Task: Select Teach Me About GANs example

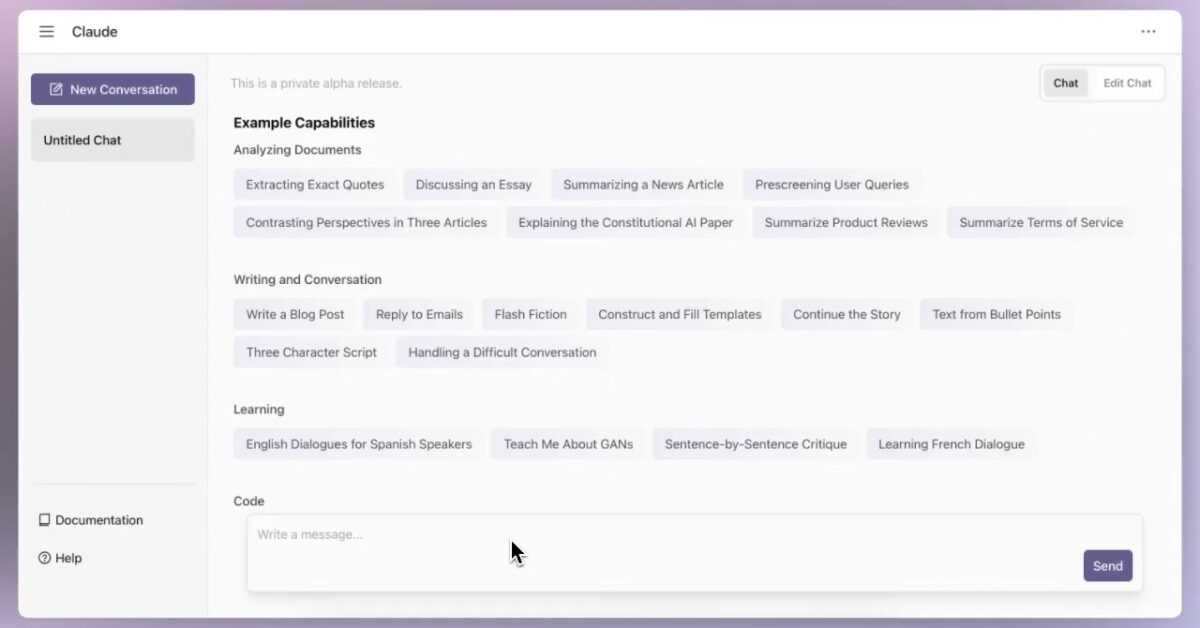Action: 568,444
